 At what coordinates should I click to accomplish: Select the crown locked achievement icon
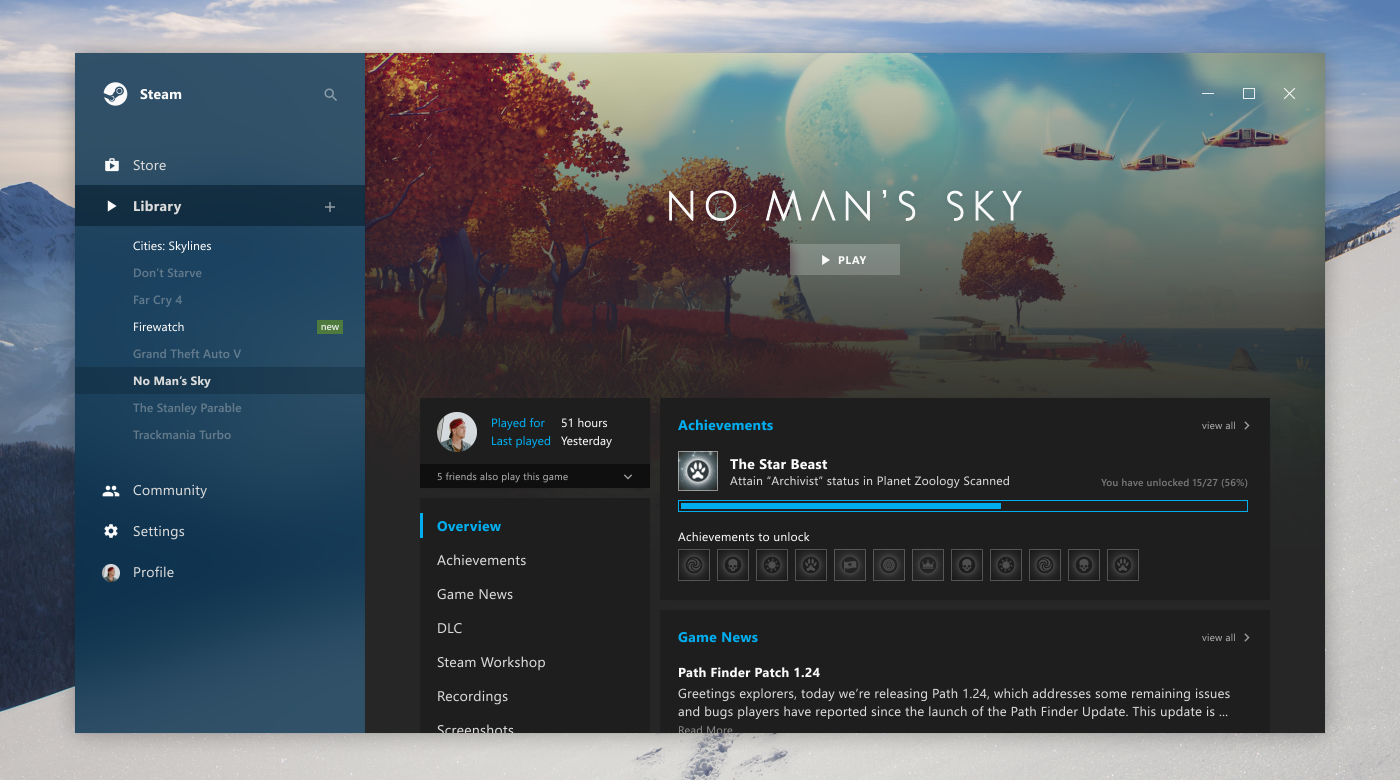click(x=928, y=565)
